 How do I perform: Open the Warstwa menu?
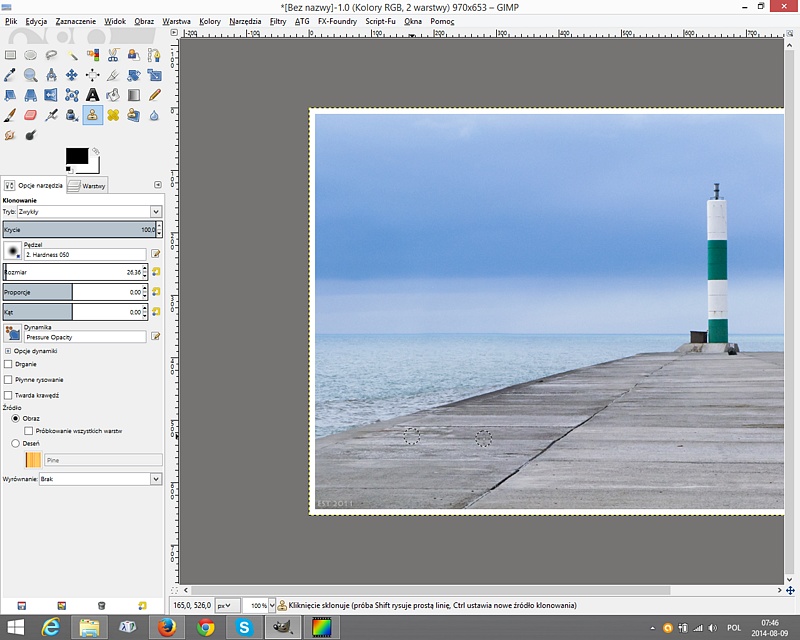177,21
